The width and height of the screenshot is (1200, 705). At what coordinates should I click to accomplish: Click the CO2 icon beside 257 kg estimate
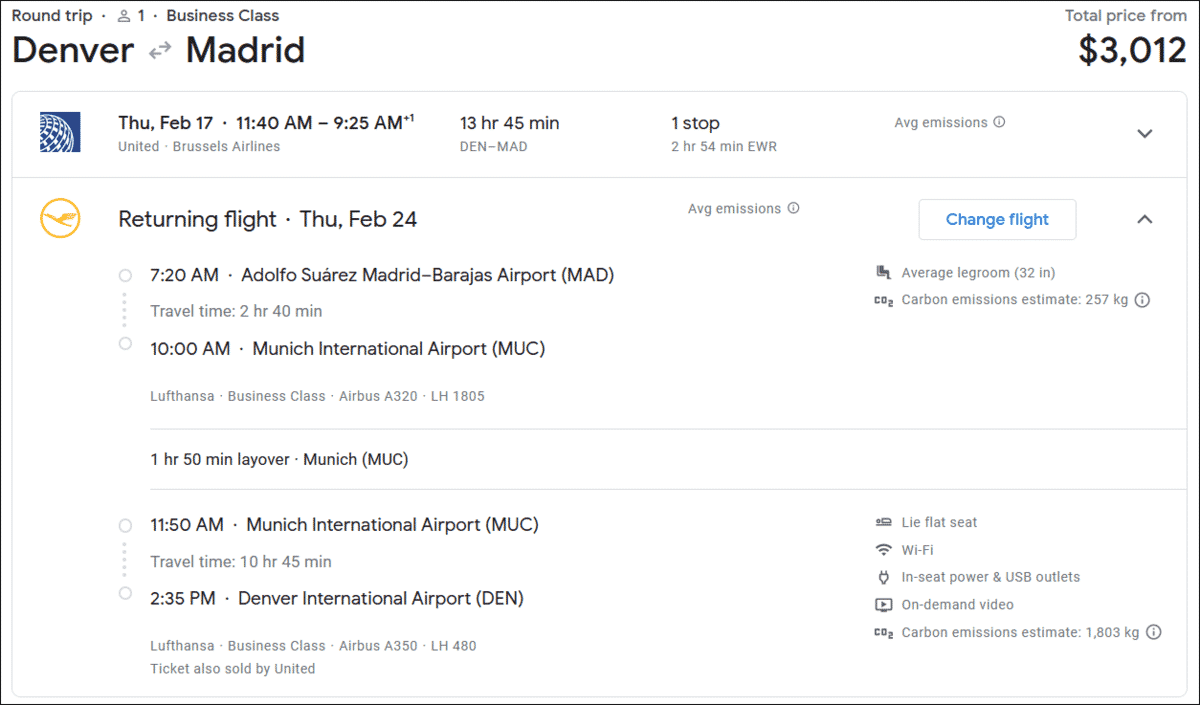click(883, 300)
